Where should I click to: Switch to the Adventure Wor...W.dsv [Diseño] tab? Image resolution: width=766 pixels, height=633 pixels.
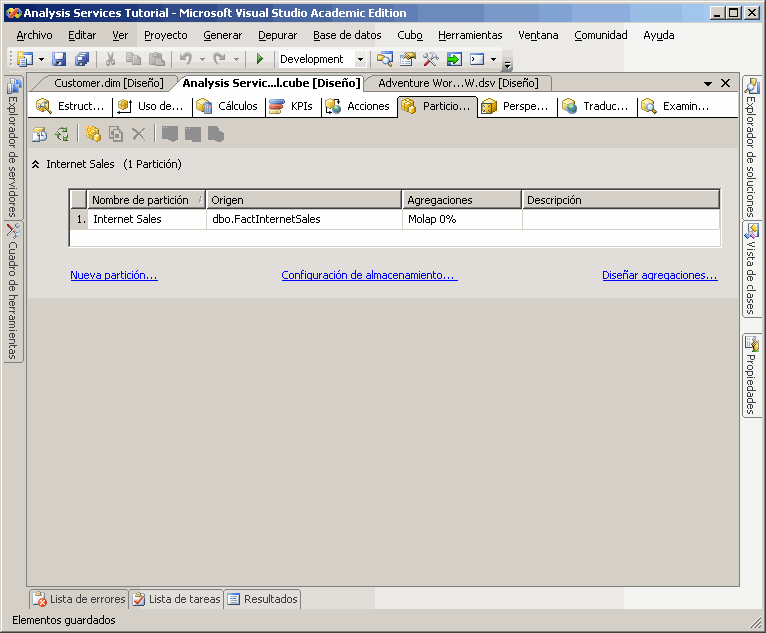pos(458,83)
